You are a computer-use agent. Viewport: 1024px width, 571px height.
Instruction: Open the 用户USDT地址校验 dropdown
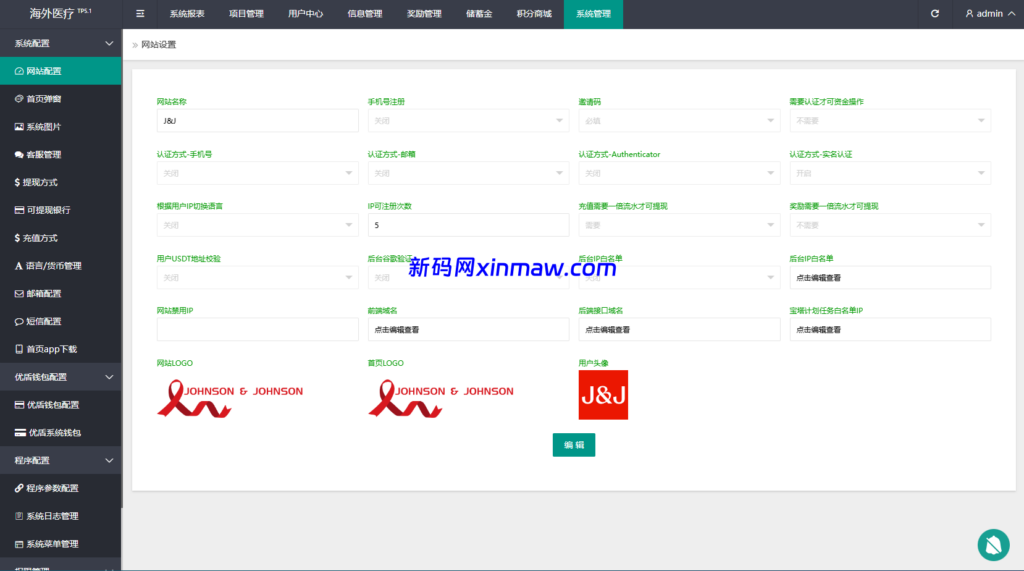(x=257, y=278)
